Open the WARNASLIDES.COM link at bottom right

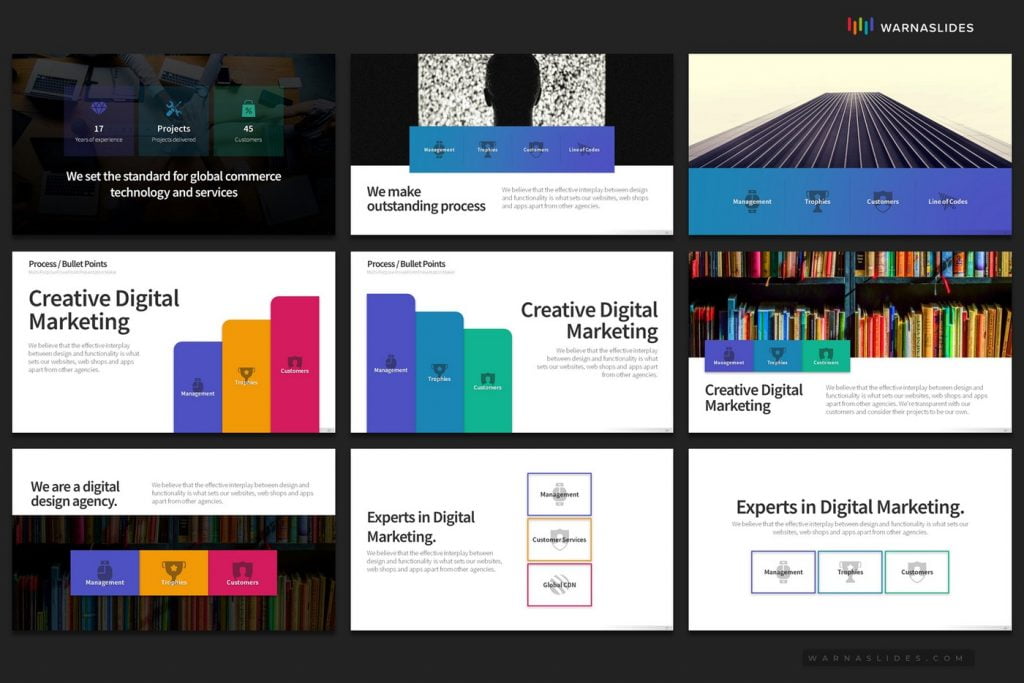click(890, 658)
